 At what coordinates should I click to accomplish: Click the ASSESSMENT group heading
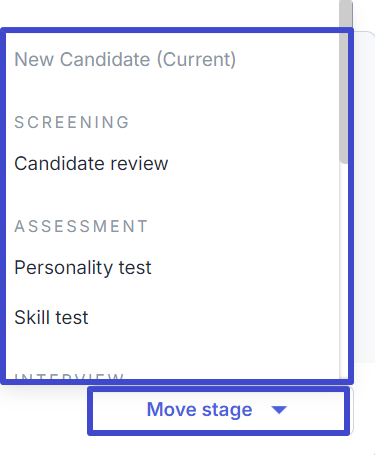pyautogui.click(x=81, y=226)
